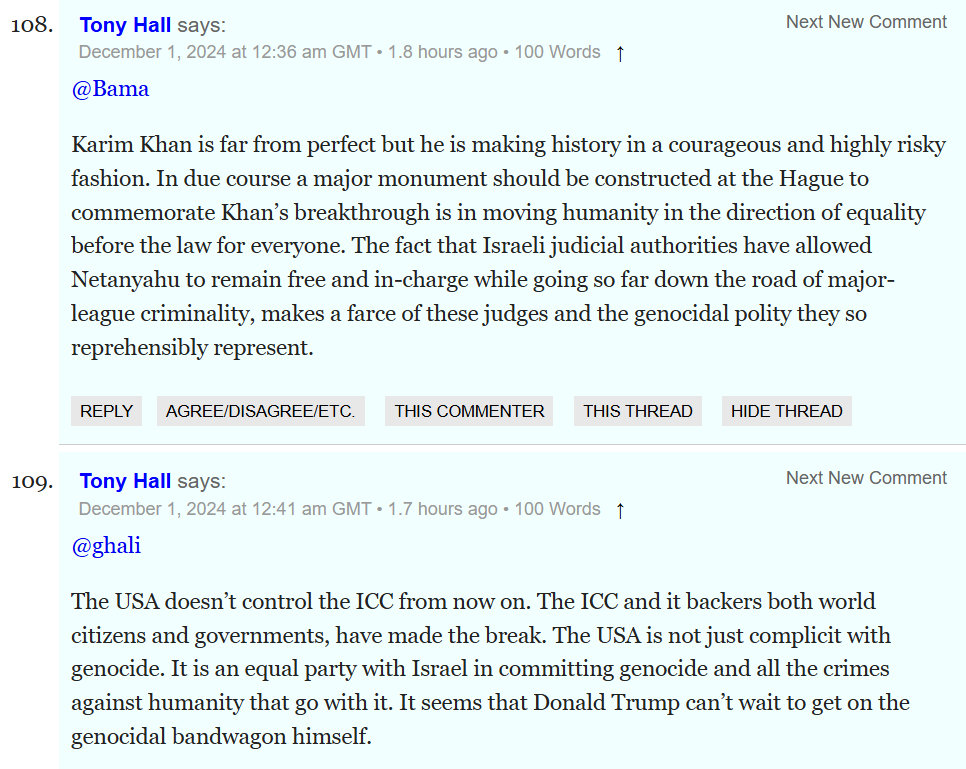Follow the @Bama mention link
Screen dimensions: 966x769
[110, 89]
